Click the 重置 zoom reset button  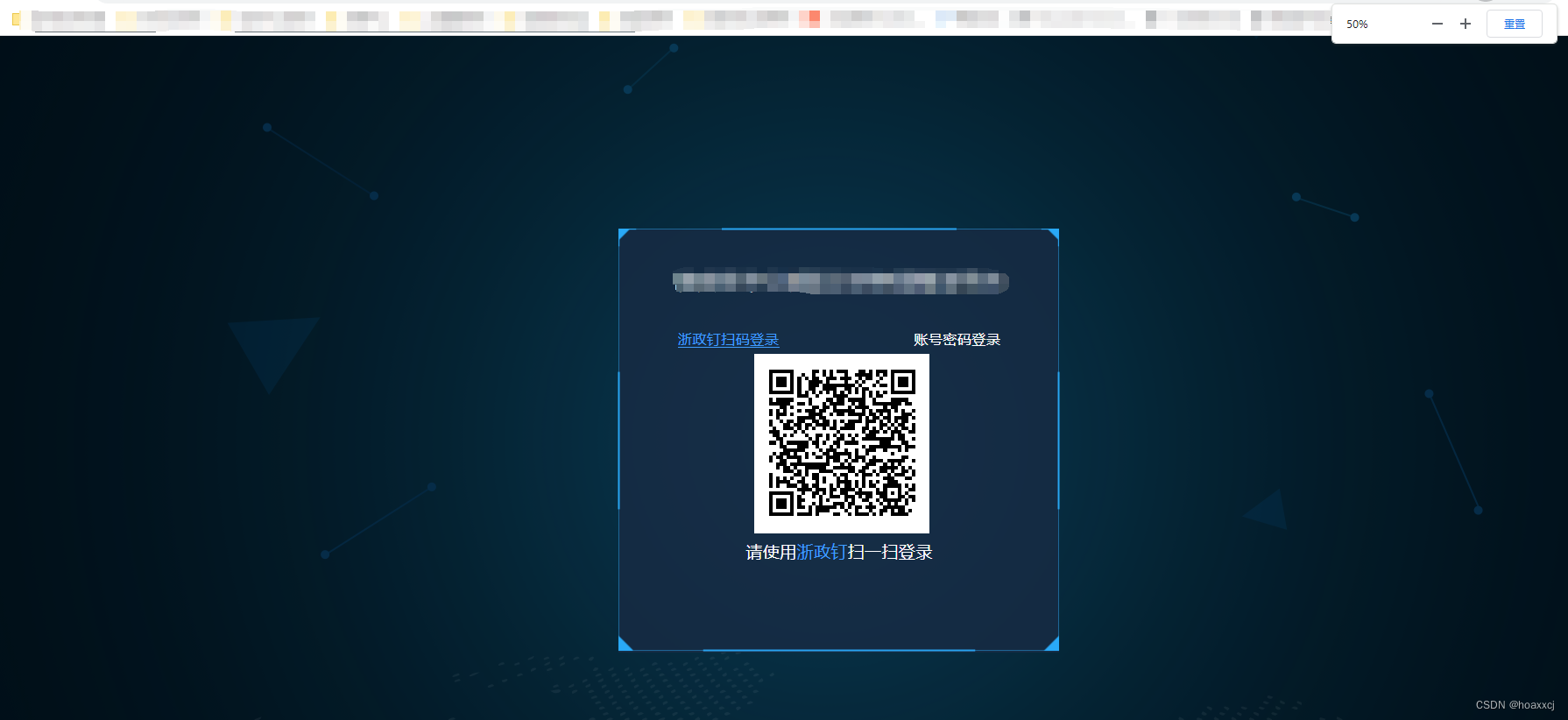point(1515,24)
